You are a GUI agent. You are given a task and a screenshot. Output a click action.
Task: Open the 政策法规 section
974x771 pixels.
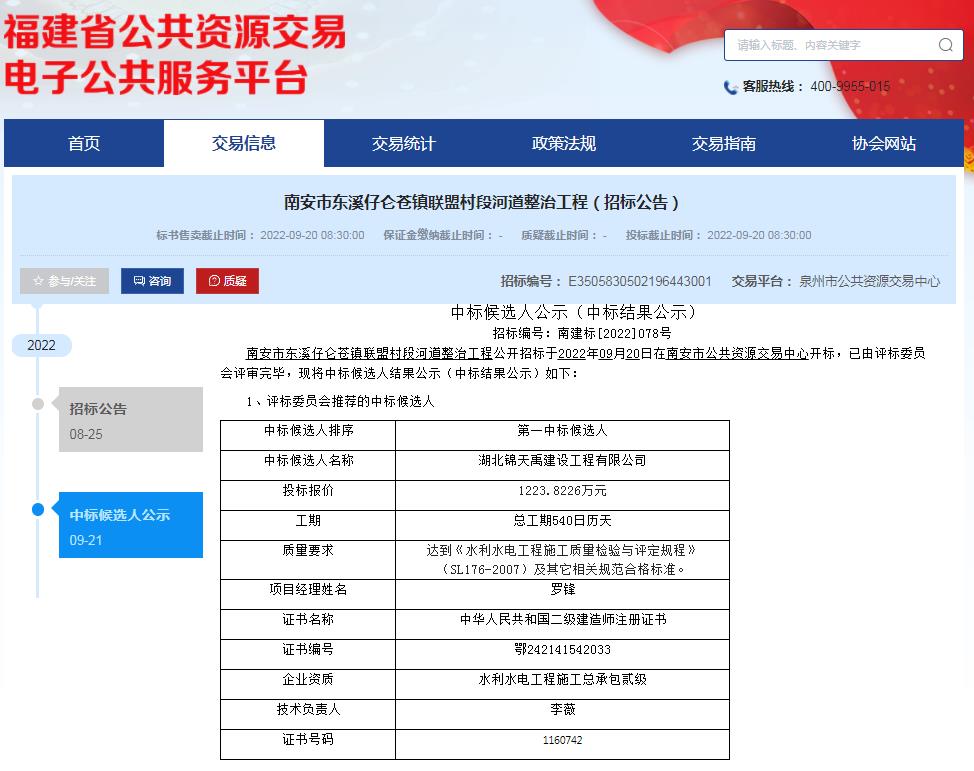tap(563, 143)
